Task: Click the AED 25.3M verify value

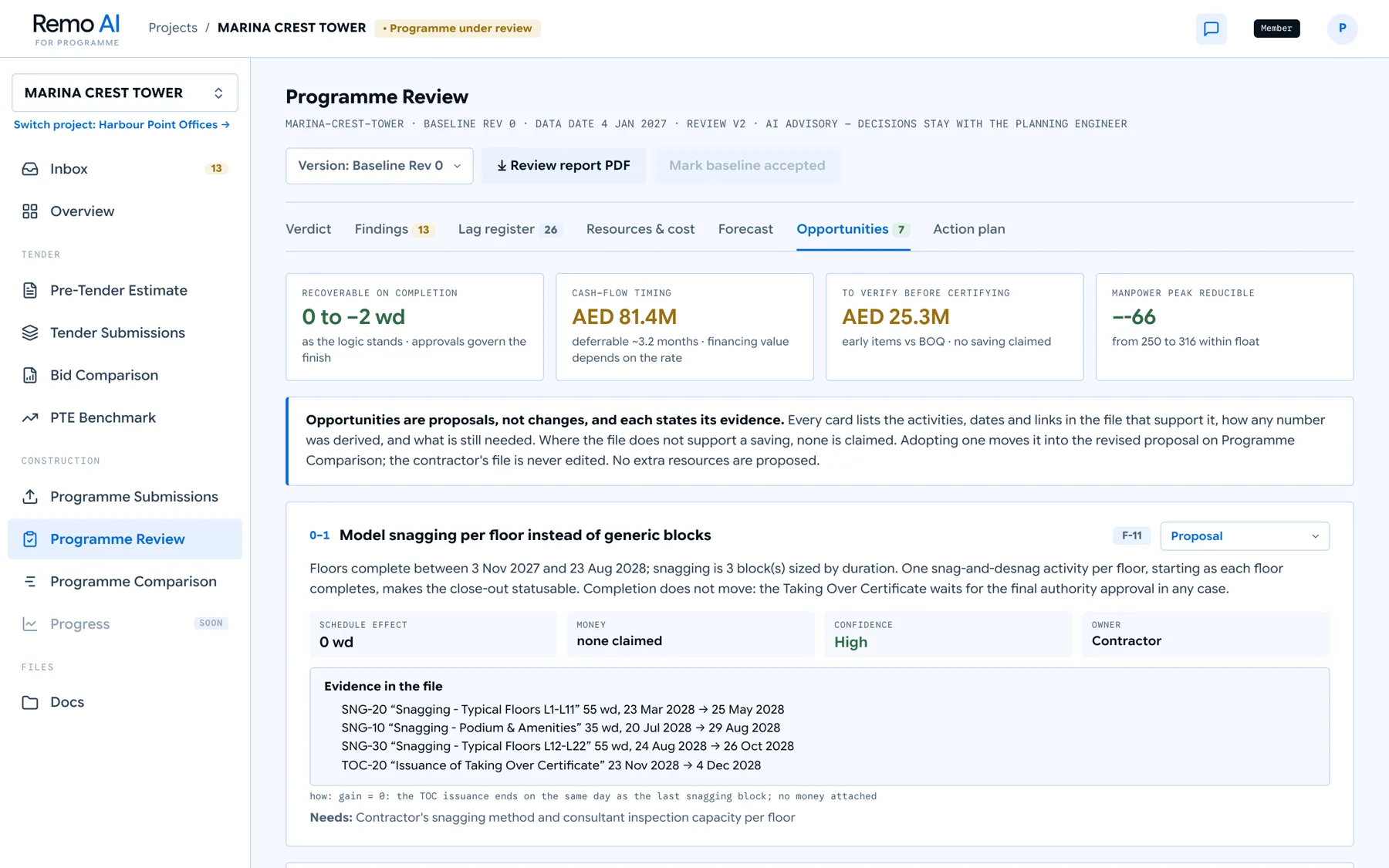Action: [x=895, y=317]
